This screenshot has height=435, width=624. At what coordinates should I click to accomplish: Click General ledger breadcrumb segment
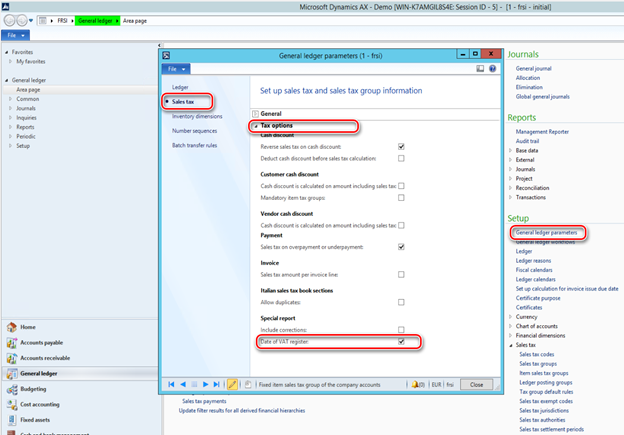pyautogui.click(x=95, y=21)
